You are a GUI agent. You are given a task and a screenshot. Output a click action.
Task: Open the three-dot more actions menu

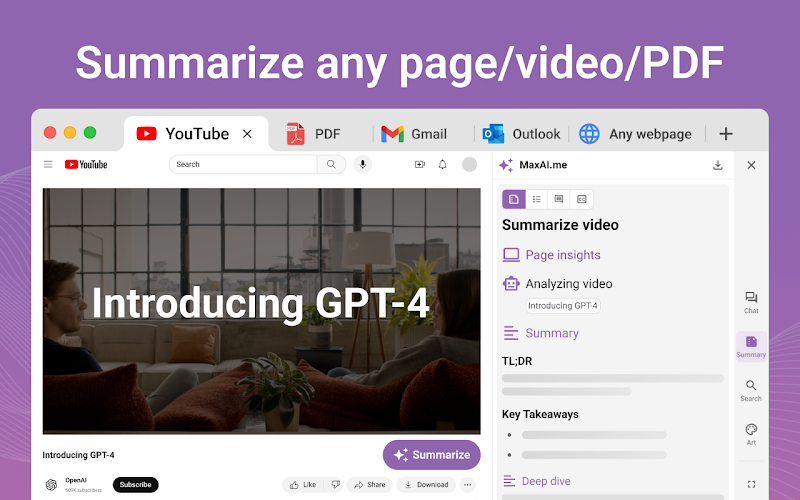coord(467,485)
